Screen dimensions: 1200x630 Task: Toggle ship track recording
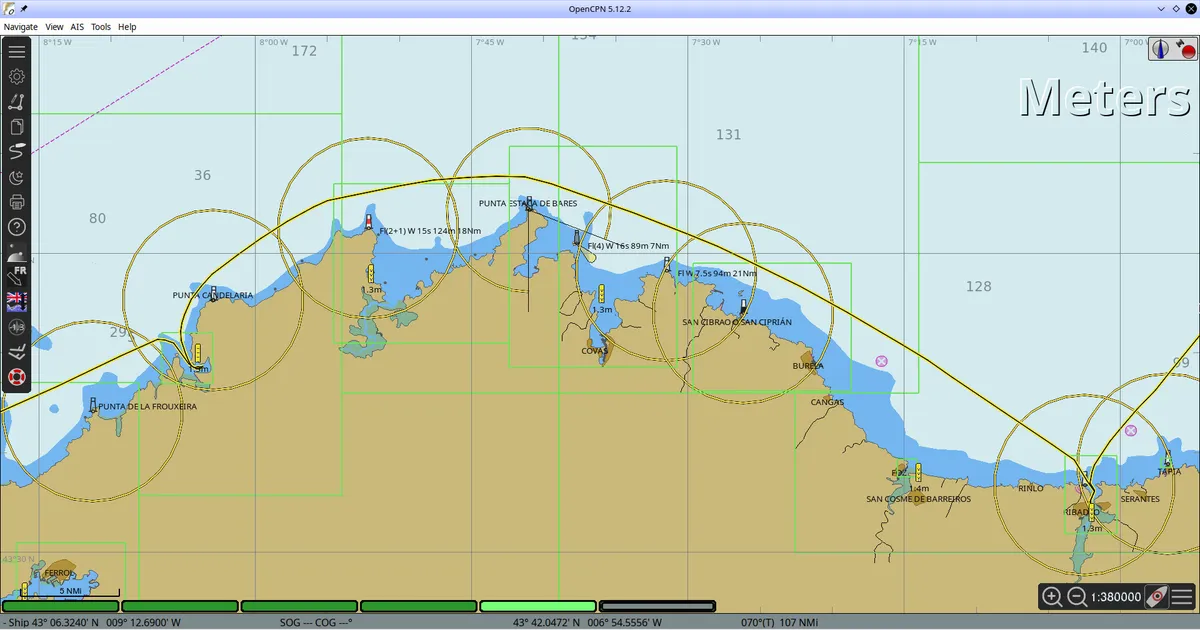pos(16,152)
